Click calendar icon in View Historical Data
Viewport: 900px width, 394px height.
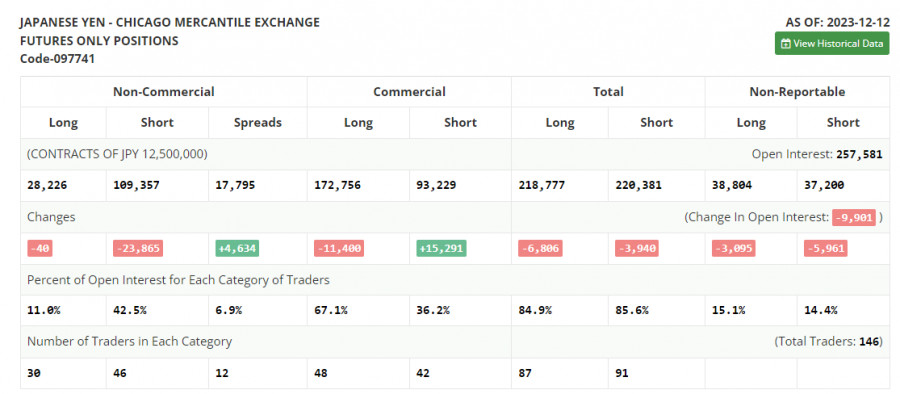point(786,44)
